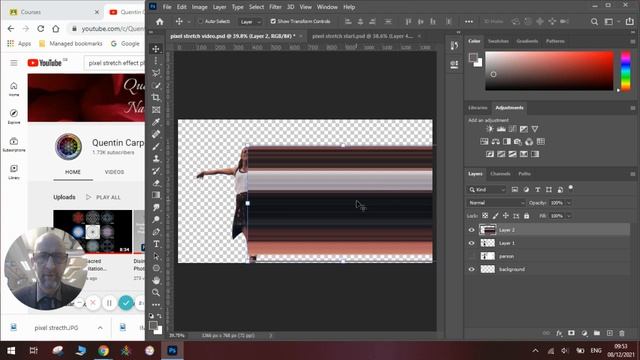Select the Hand tool
Image resolution: width=640 pixels, height=360 pixels.
(x=156, y=280)
